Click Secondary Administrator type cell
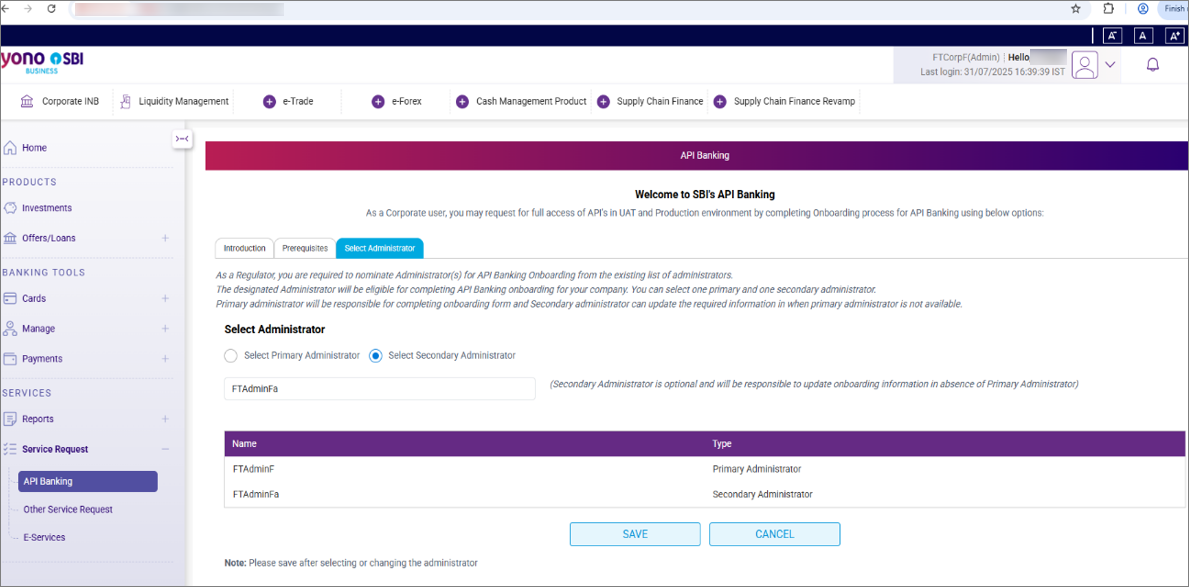1189x587 pixels. click(762, 494)
